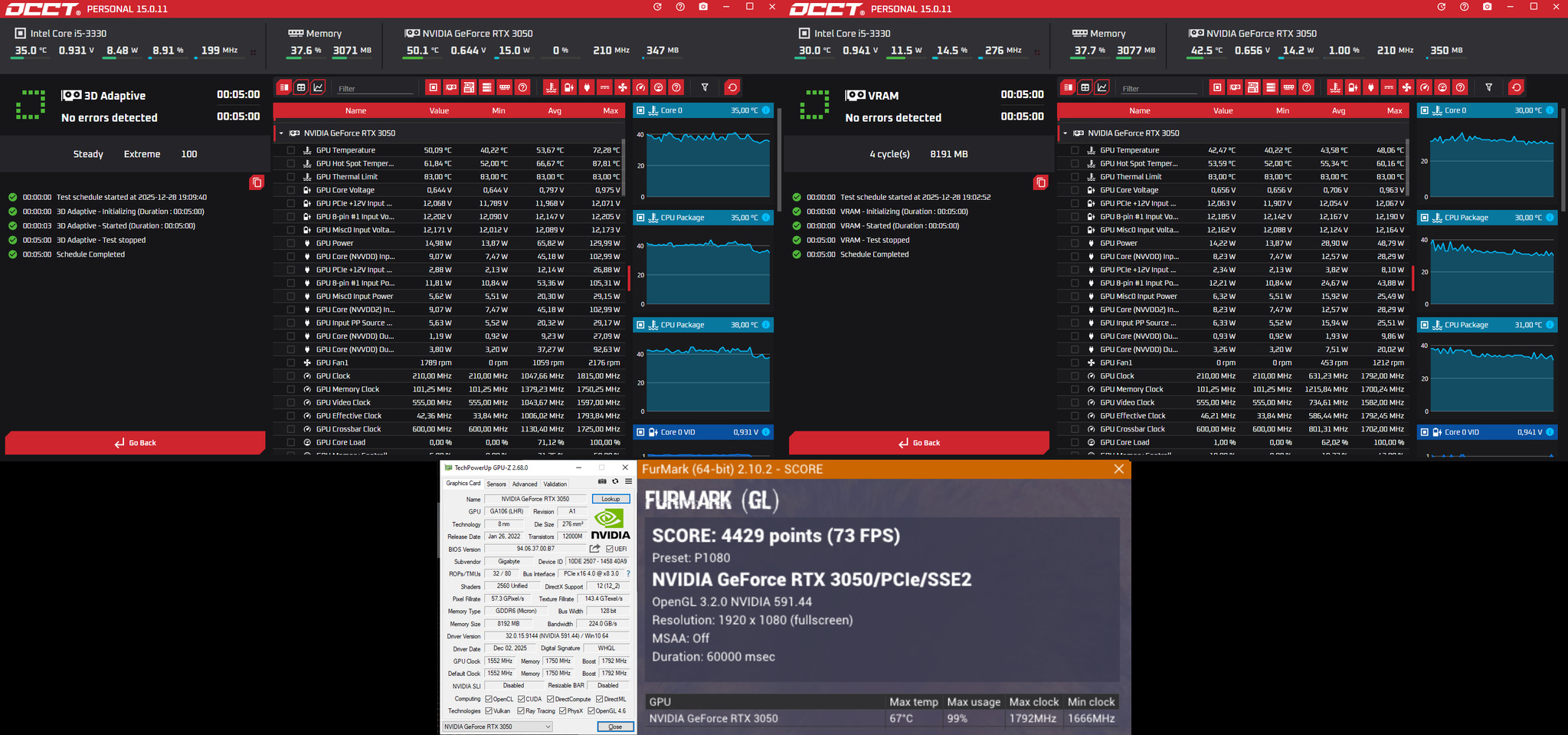Click Bus Interface question mark in GPU-Z
1568x735 pixels.
tap(628, 573)
